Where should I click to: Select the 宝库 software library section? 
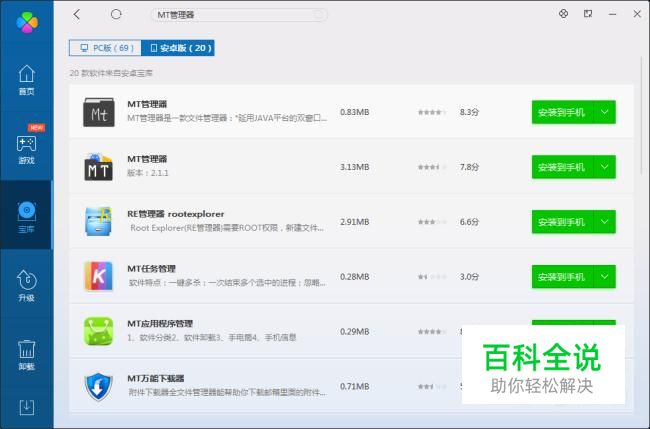coord(27,217)
